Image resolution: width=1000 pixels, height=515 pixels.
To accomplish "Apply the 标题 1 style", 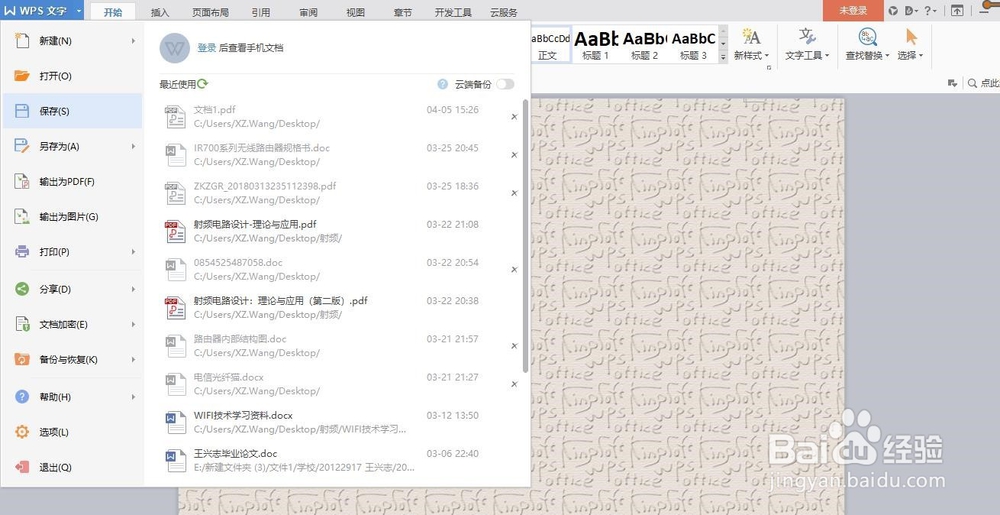I will 596,45.
